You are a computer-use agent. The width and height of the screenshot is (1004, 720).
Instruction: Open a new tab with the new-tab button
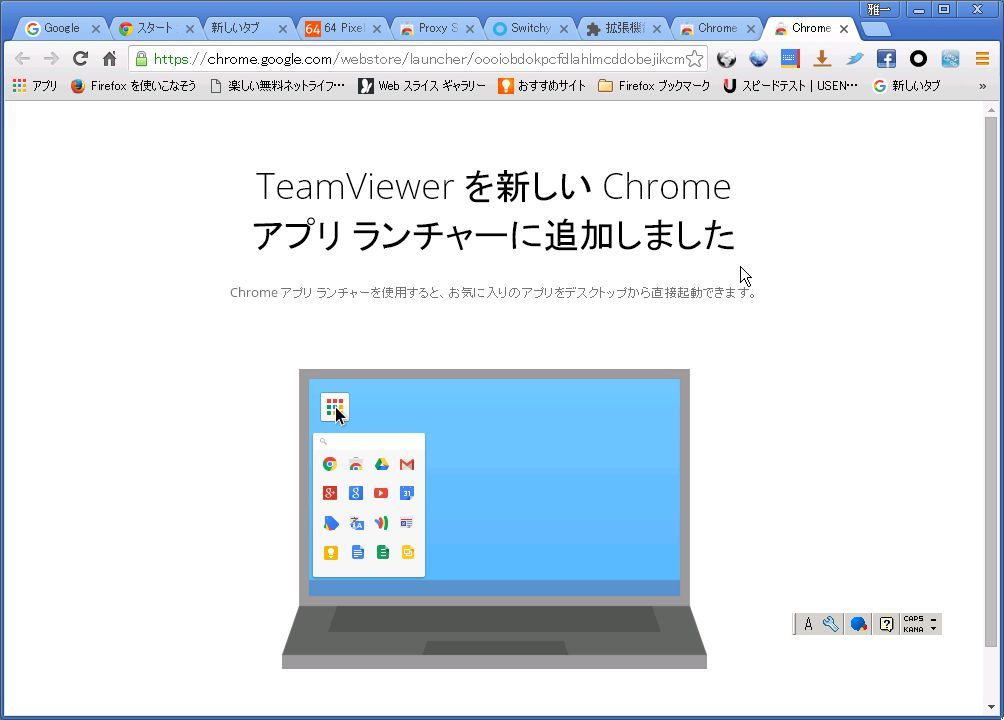(x=875, y=29)
